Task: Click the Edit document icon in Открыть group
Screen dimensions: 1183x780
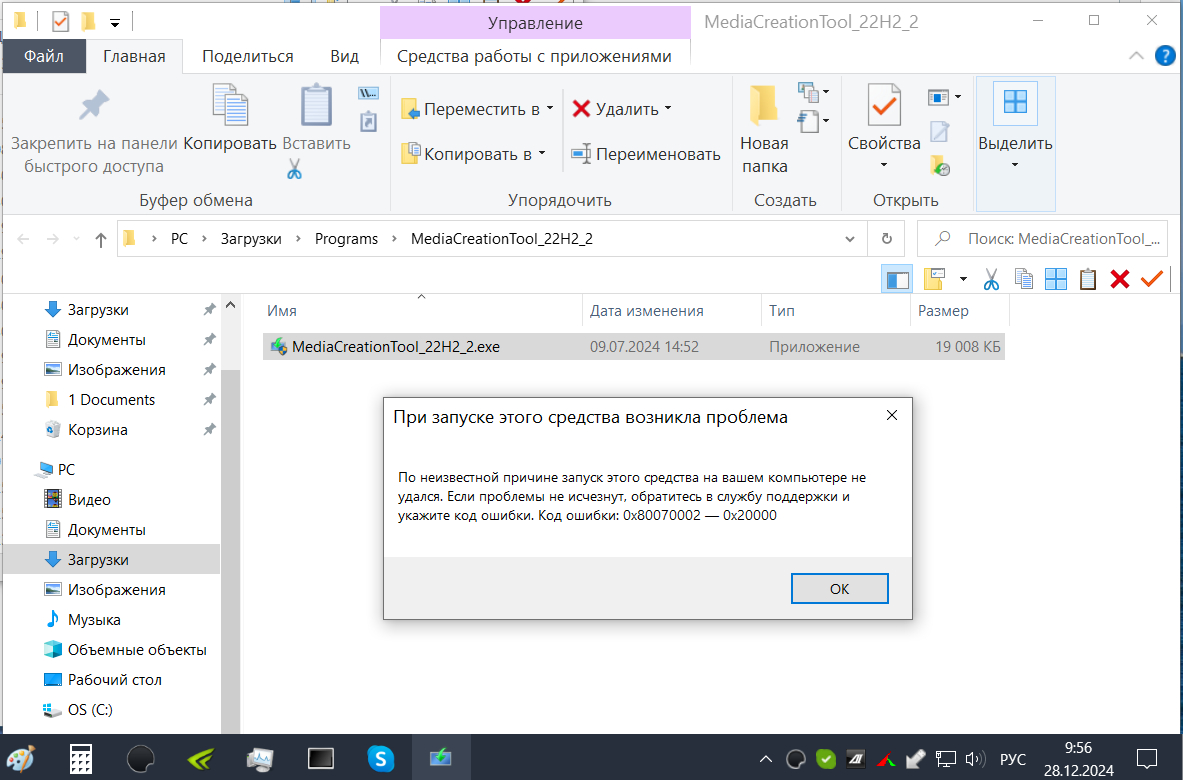Action: pyautogui.click(x=939, y=132)
